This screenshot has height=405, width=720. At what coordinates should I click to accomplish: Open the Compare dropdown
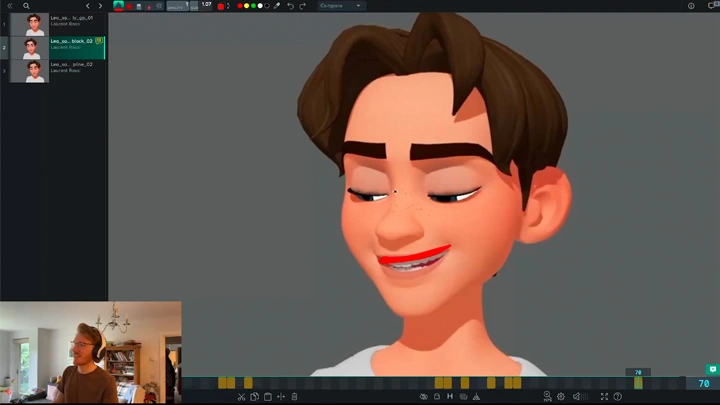click(341, 6)
